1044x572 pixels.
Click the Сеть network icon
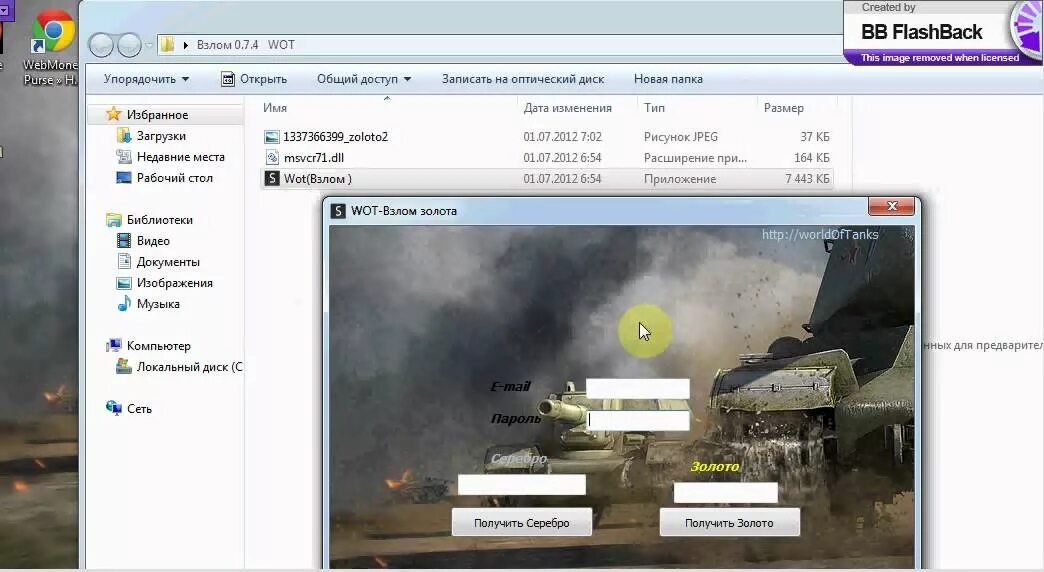click(x=114, y=408)
